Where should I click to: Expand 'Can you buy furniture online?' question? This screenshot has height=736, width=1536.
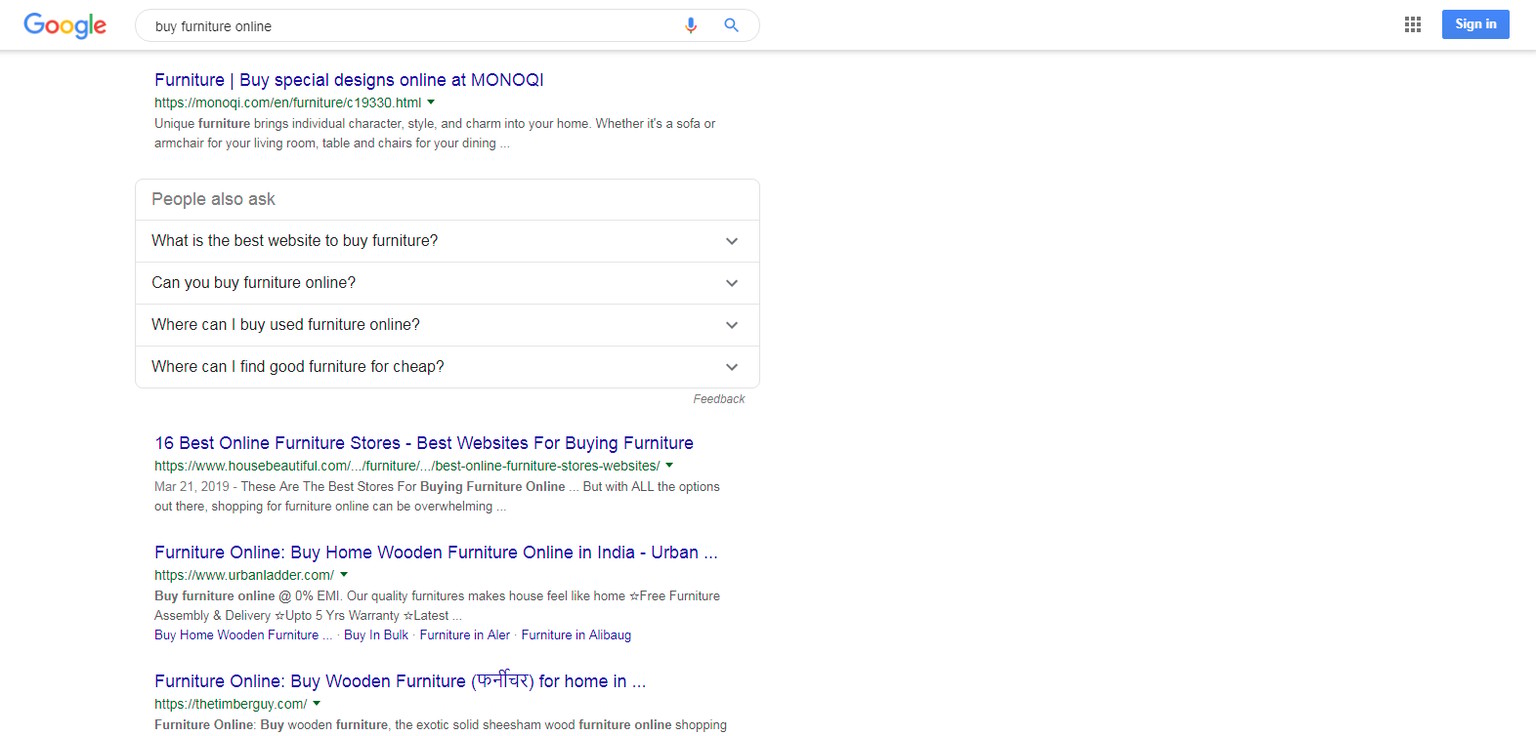[447, 283]
